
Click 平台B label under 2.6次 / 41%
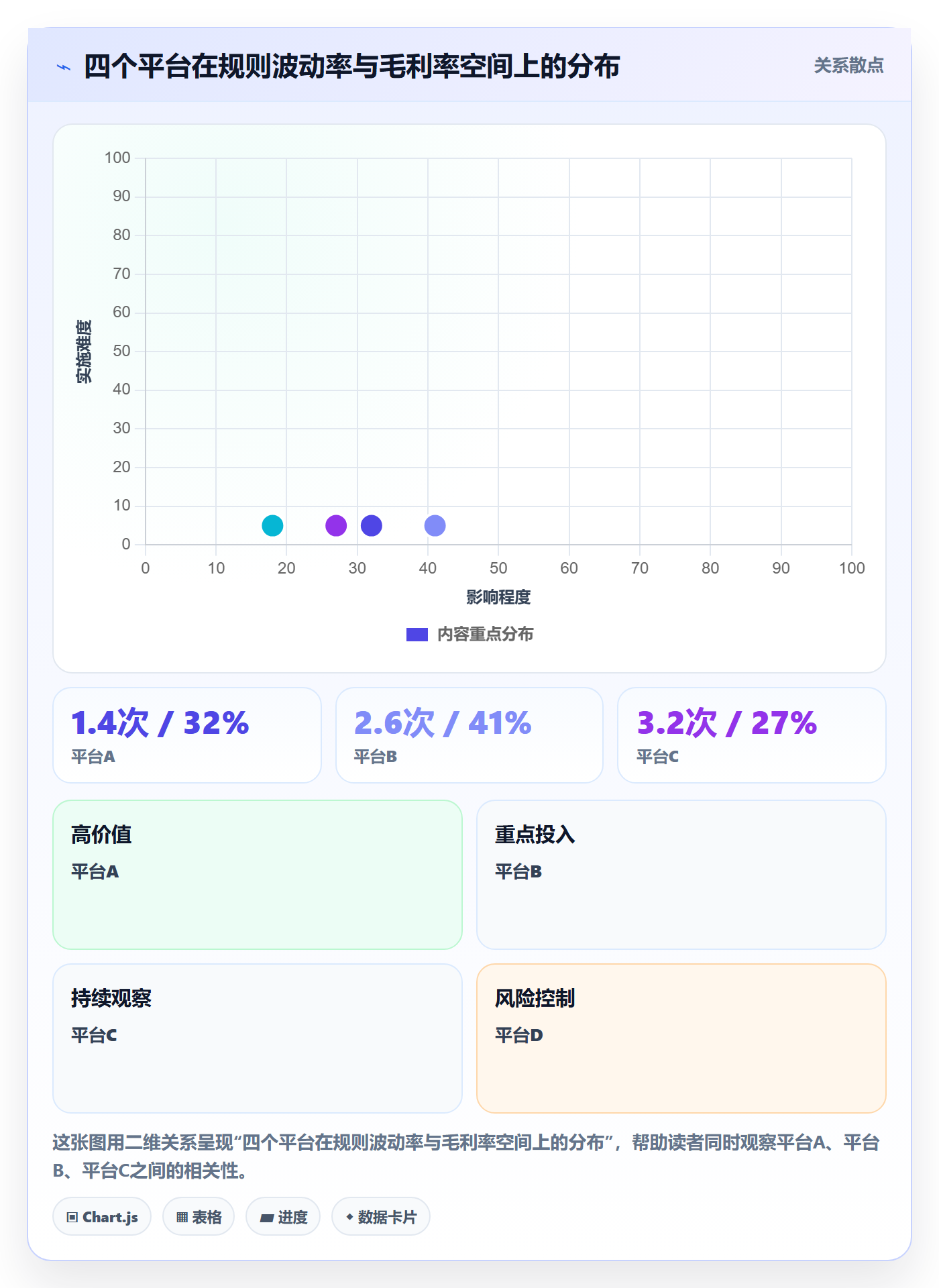coord(376,757)
